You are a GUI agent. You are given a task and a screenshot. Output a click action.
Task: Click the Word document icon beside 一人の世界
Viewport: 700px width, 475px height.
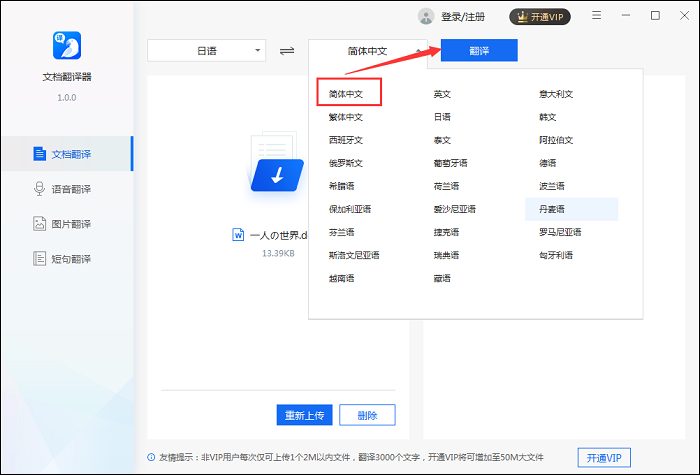[238, 235]
